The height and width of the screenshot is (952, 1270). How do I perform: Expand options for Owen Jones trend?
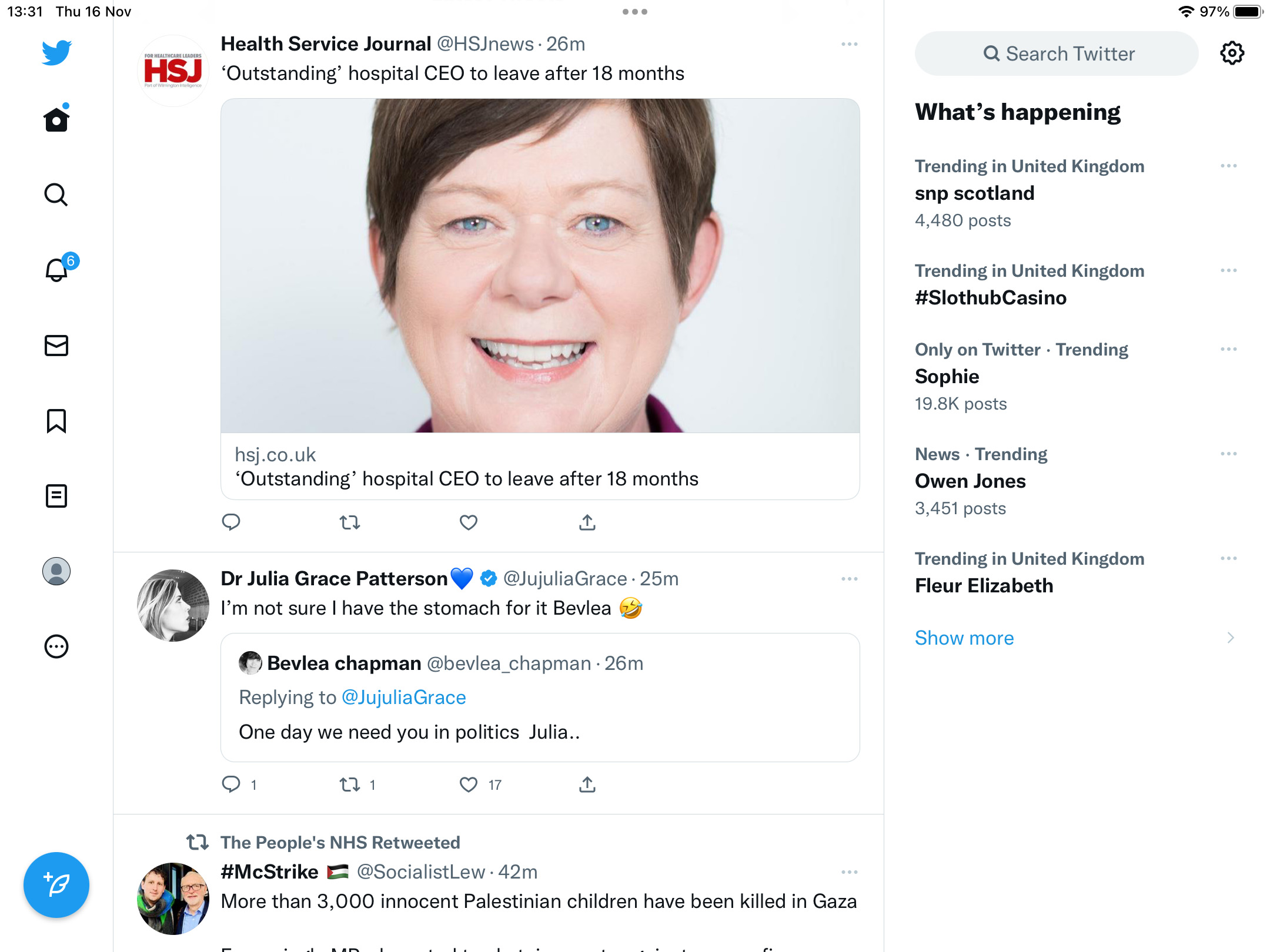(x=1229, y=454)
